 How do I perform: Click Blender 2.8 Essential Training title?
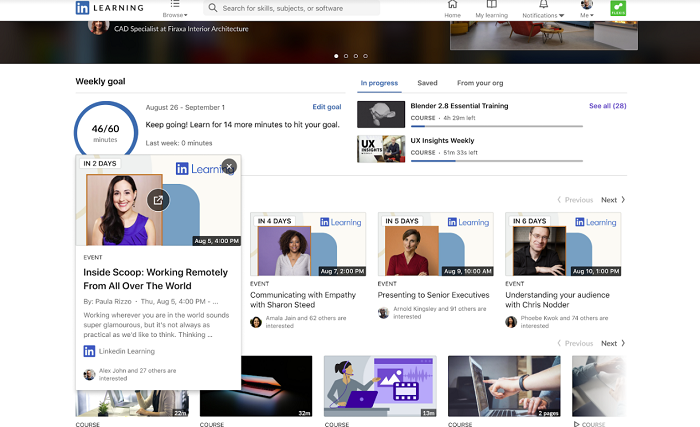[x=459, y=106]
